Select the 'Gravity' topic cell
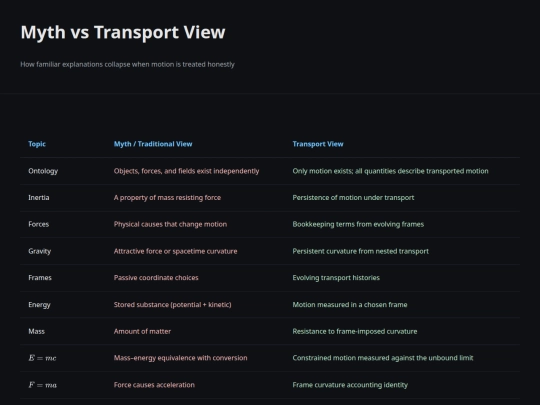Image resolution: width=540 pixels, height=405 pixels. coord(40,251)
